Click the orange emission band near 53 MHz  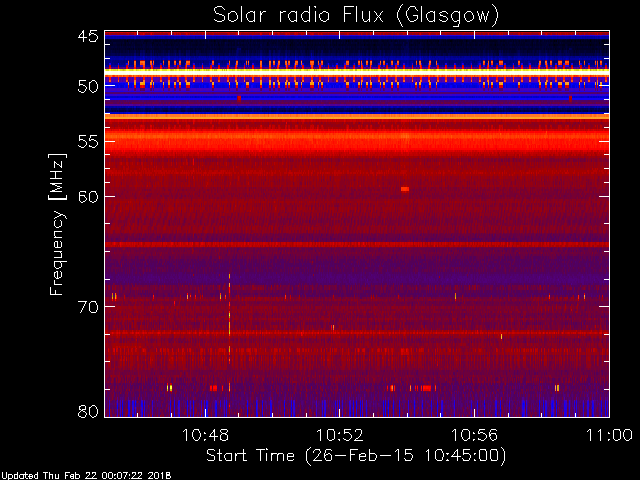pos(357,117)
